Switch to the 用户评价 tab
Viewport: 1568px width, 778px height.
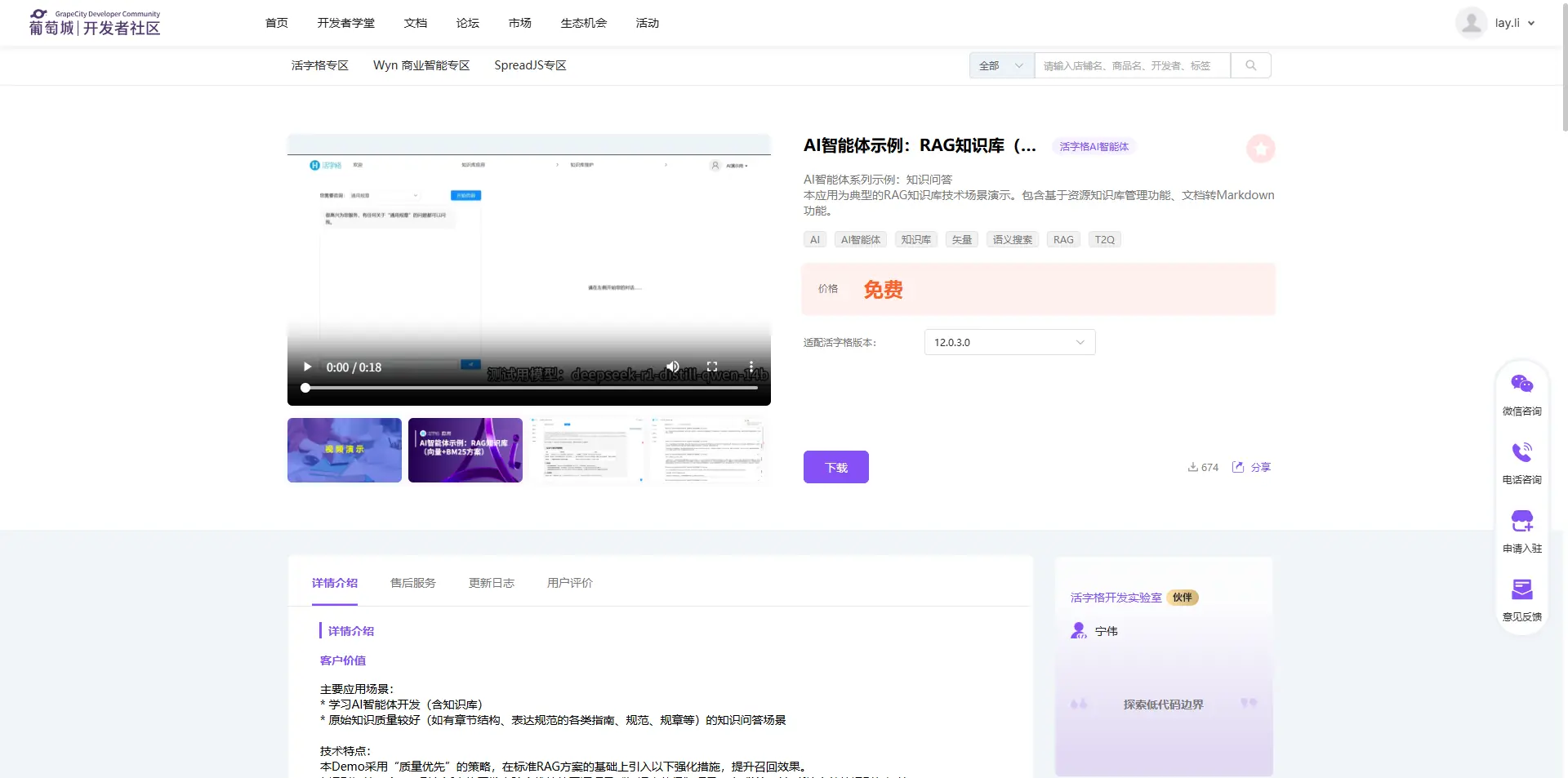(570, 583)
